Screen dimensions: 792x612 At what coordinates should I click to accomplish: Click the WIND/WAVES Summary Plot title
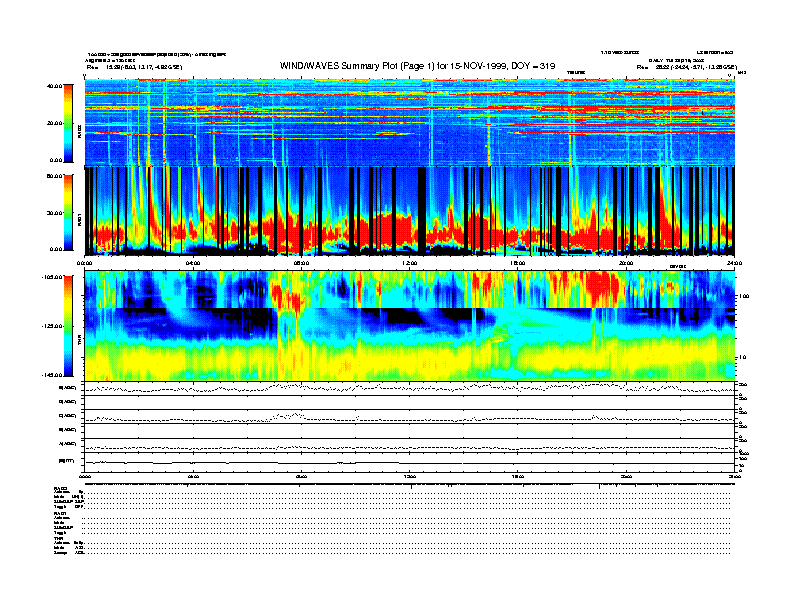click(x=417, y=66)
